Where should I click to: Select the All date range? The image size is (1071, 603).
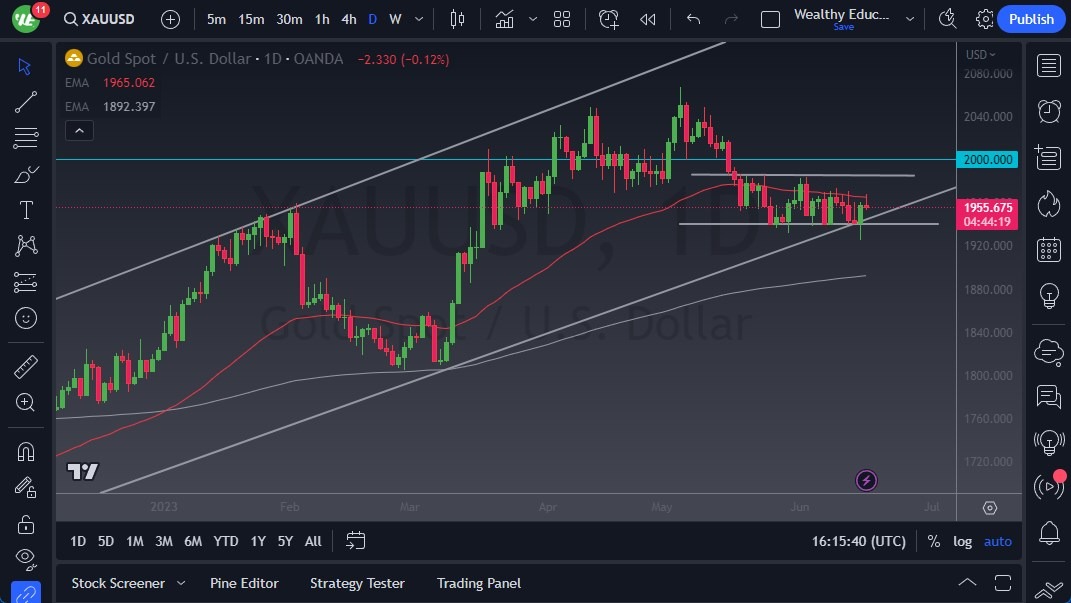point(313,541)
